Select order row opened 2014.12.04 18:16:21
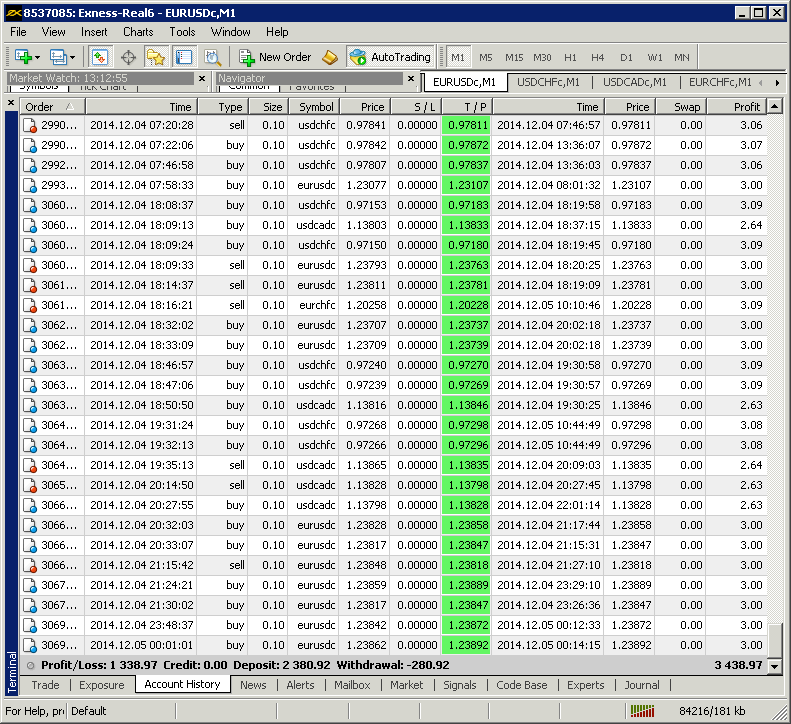This screenshot has height=724, width=791. click(x=393, y=305)
